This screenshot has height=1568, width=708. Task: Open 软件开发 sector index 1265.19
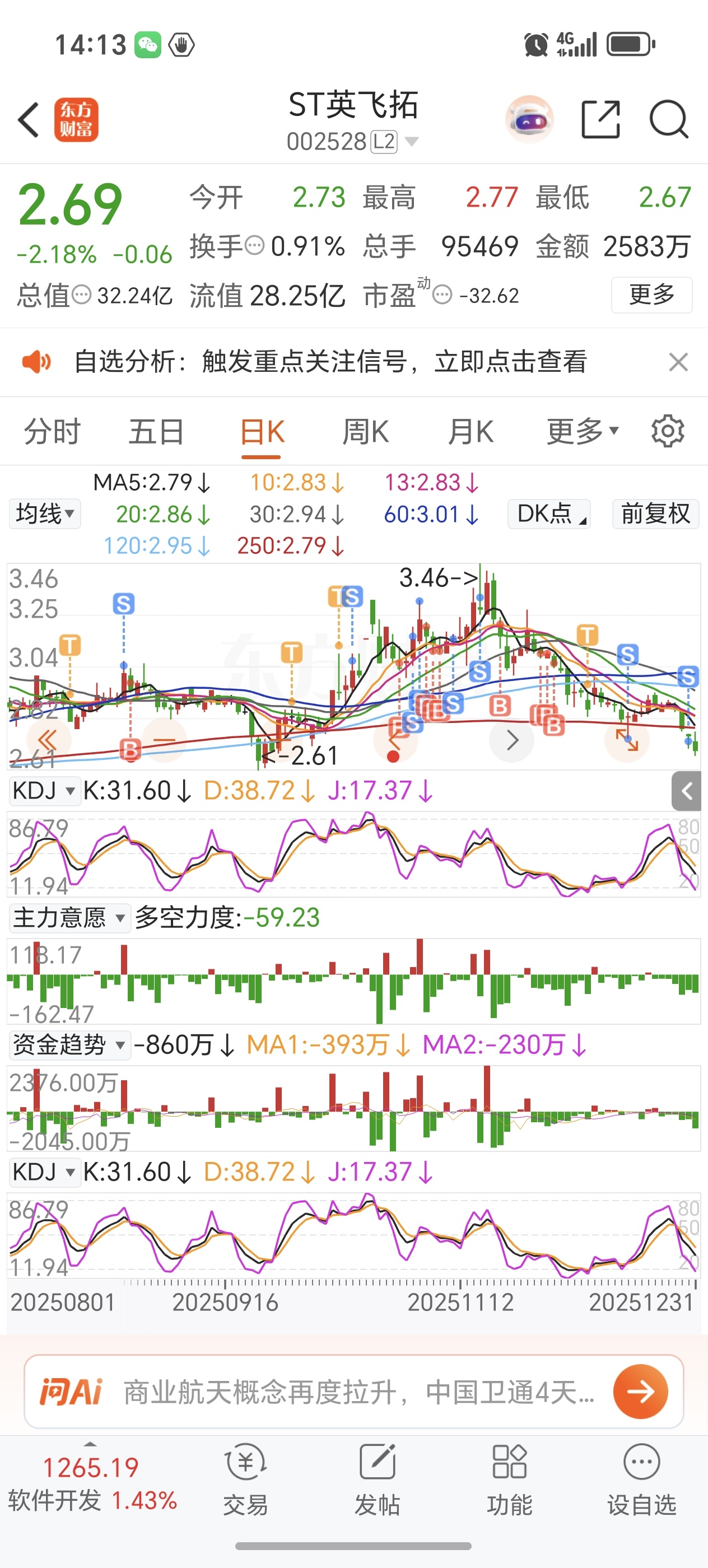pyautogui.click(x=91, y=1483)
